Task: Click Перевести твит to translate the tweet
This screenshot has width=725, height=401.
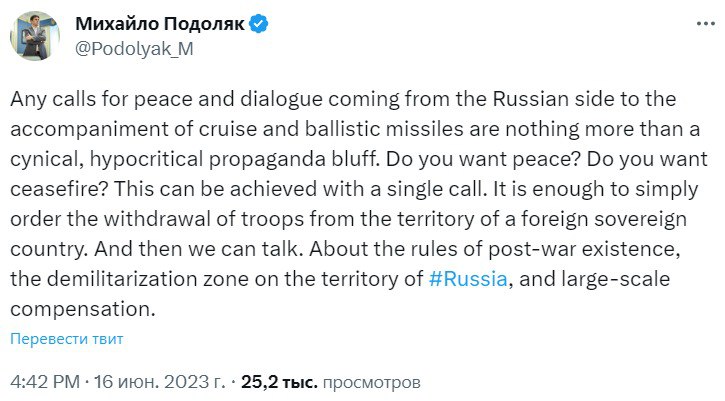Action: pyautogui.click(x=67, y=339)
